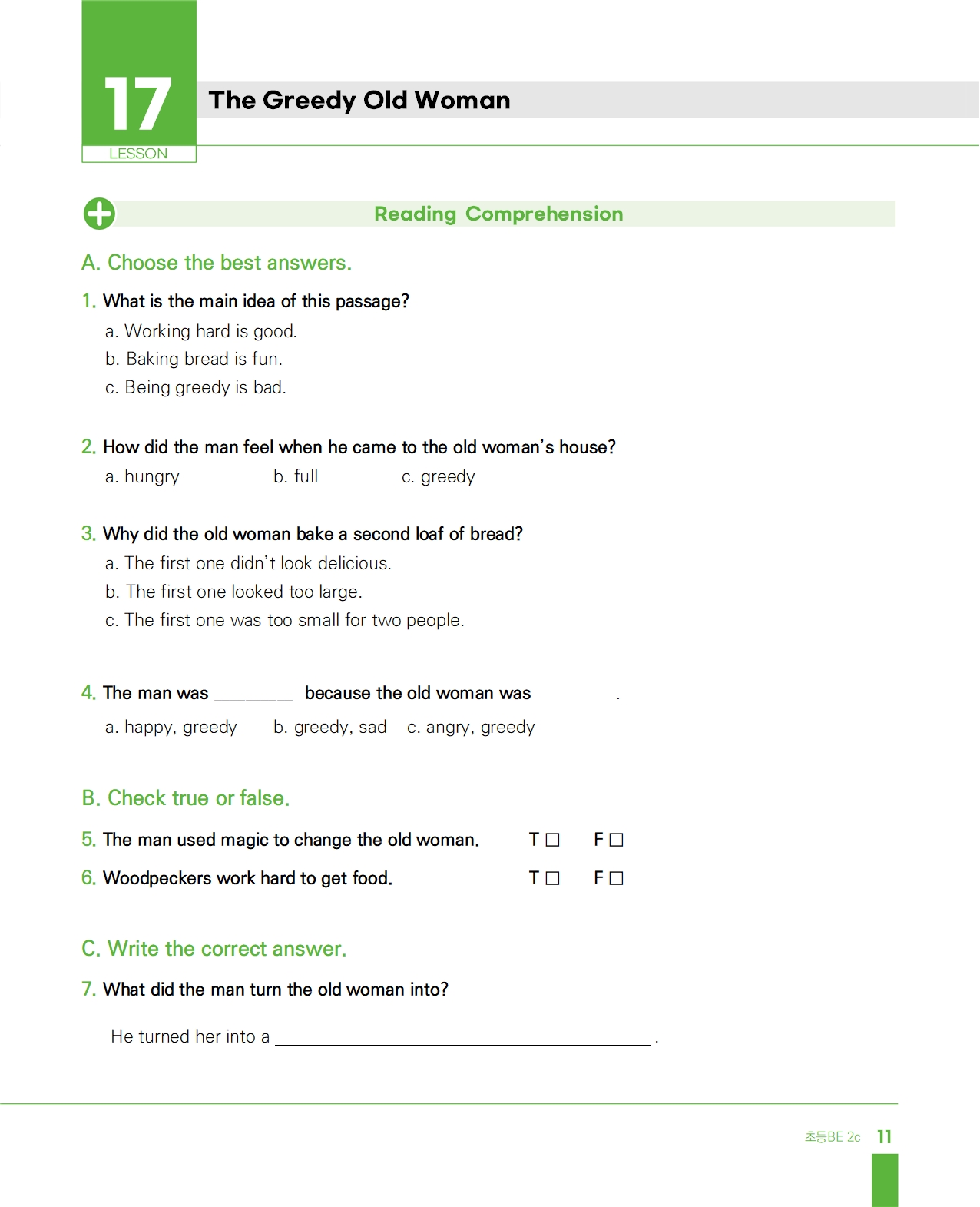Select answer 'c. Being greedy is bad.'
The height and width of the screenshot is (1207, 980).
click(196, 387)
